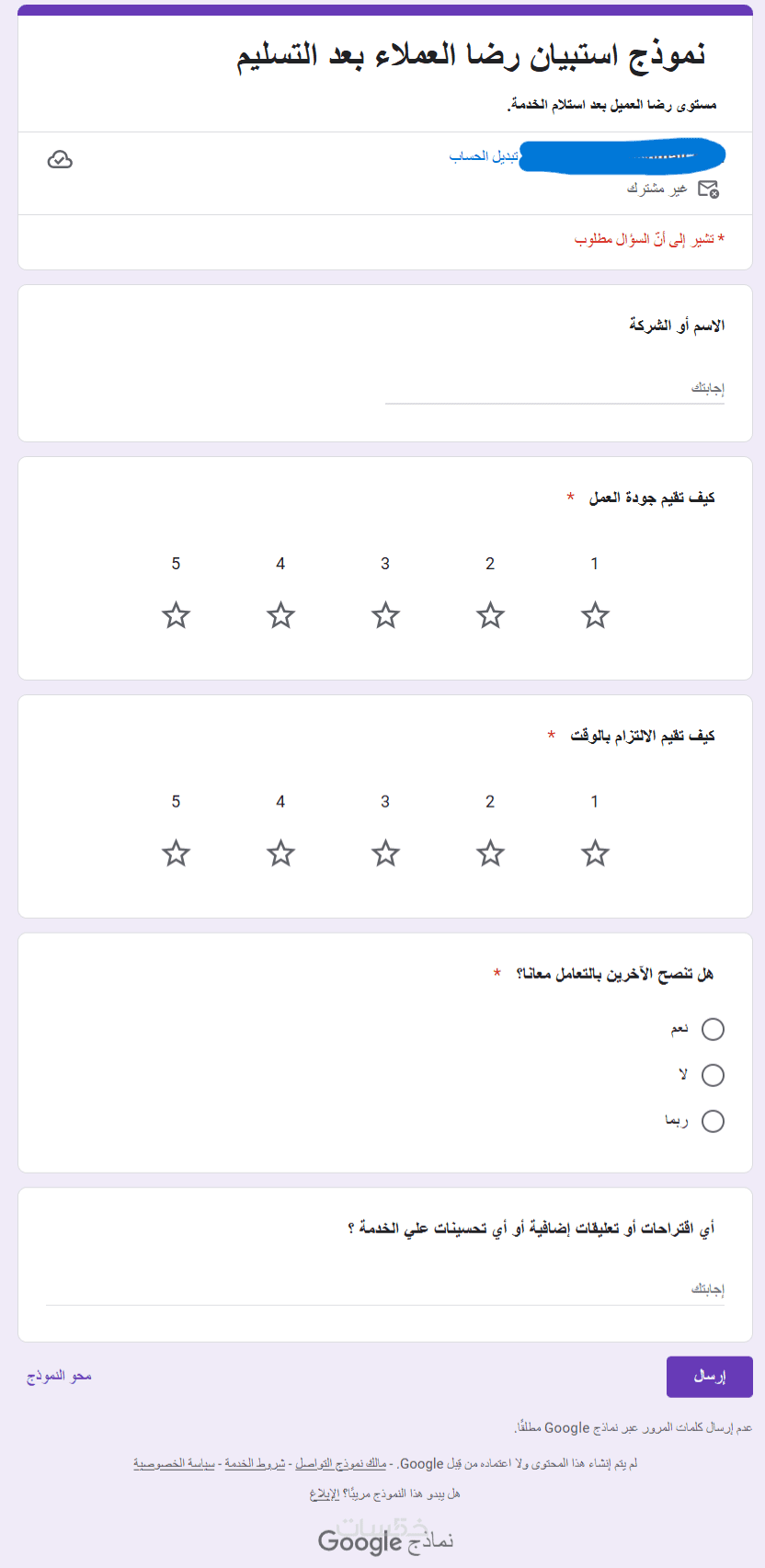This screenshot has height=1568, width=765.
Task: Click the cloud saved-draft icon
Action: 60,160
